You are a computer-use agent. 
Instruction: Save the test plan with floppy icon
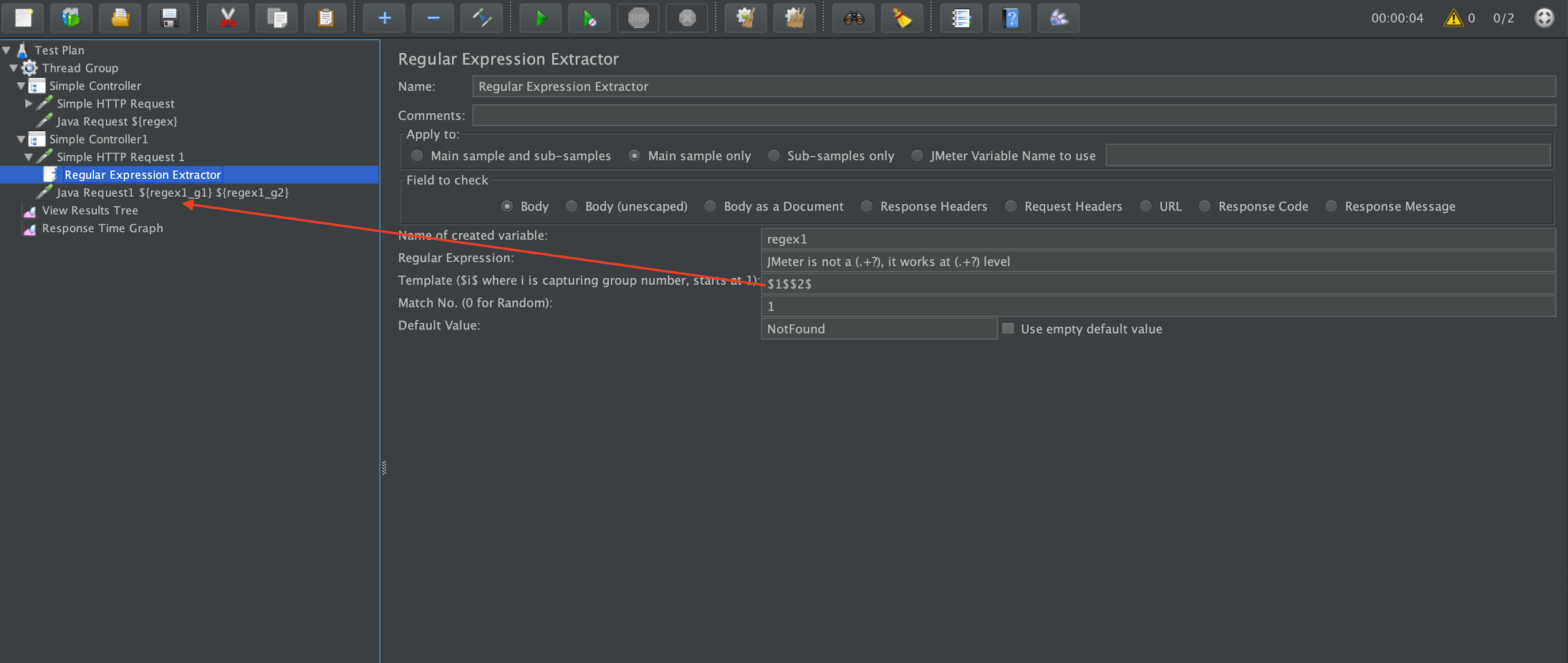168,18
